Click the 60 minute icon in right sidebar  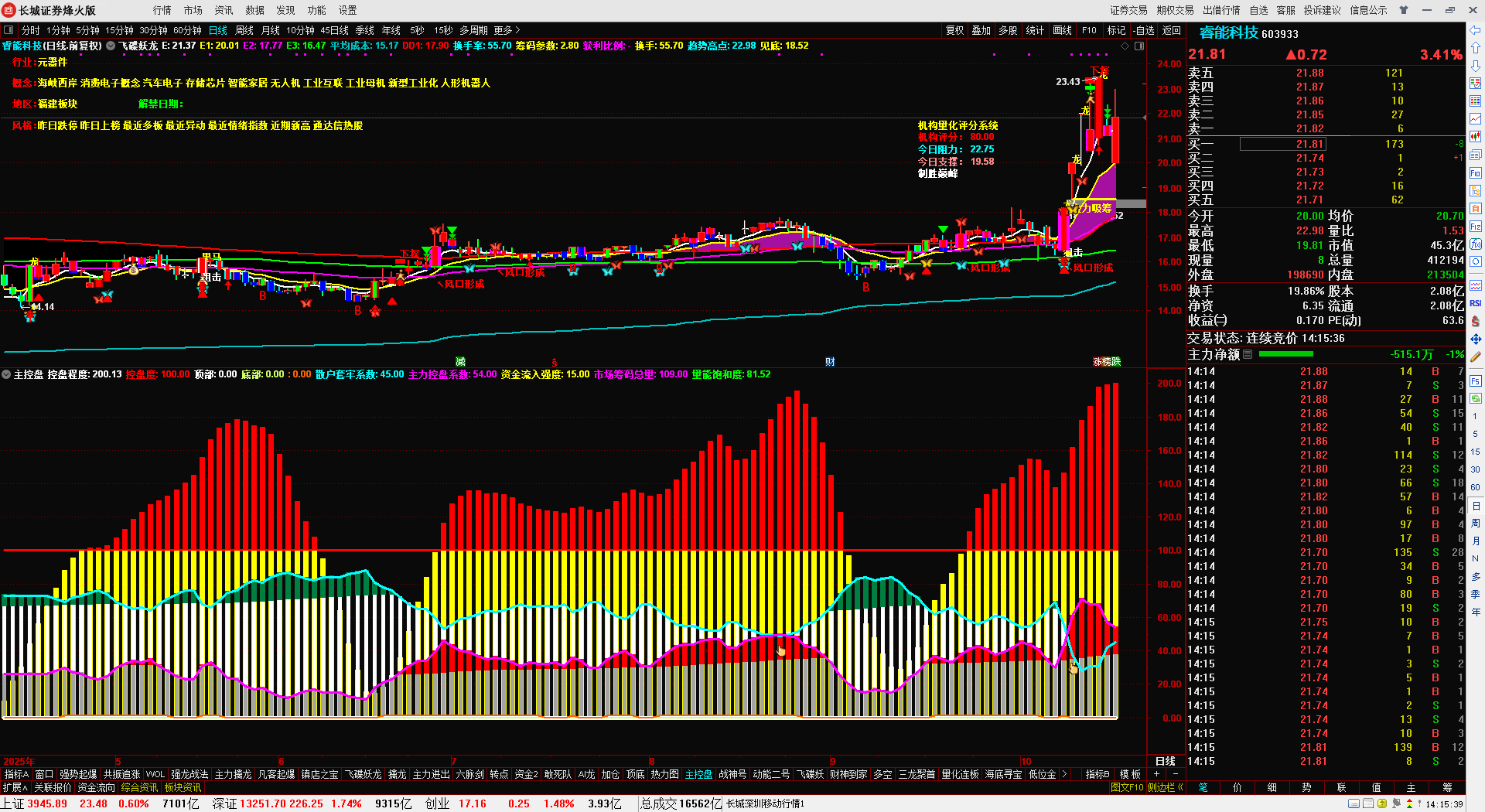tap(1476, 487)
